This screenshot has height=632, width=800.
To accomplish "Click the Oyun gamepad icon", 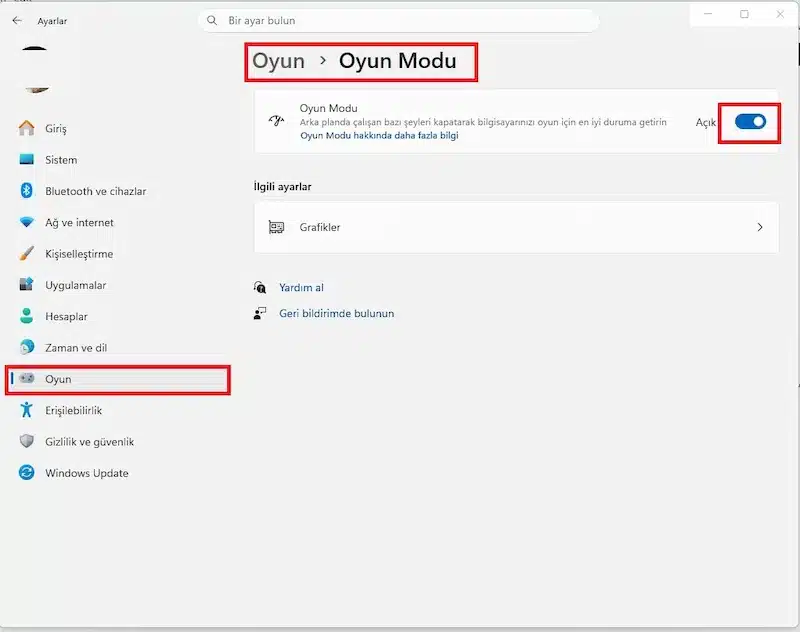I will [x=27, y=378].
